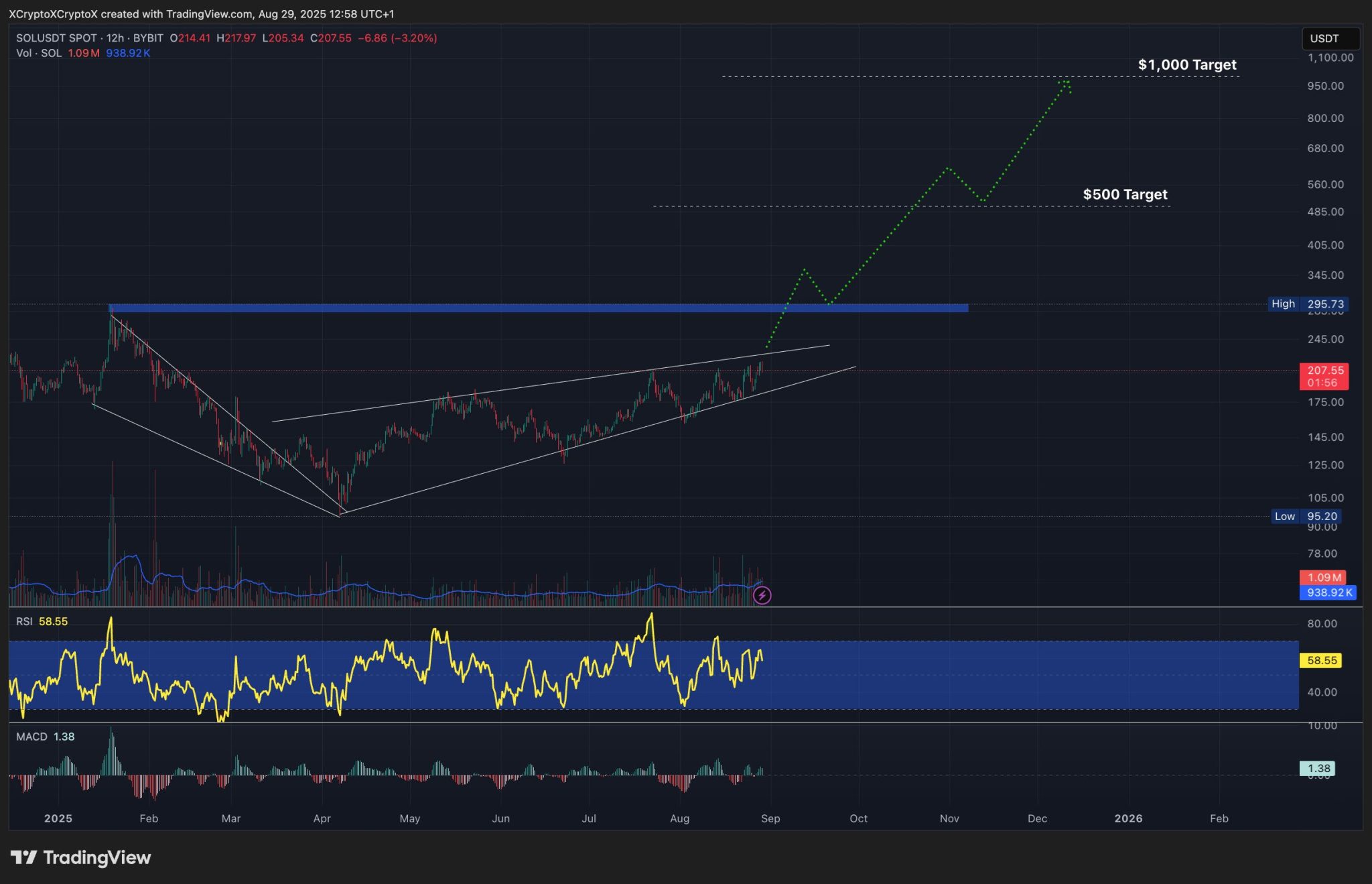Click Sep on the time axis
This screenshot has width=1372, height=884.
(771, 818)
